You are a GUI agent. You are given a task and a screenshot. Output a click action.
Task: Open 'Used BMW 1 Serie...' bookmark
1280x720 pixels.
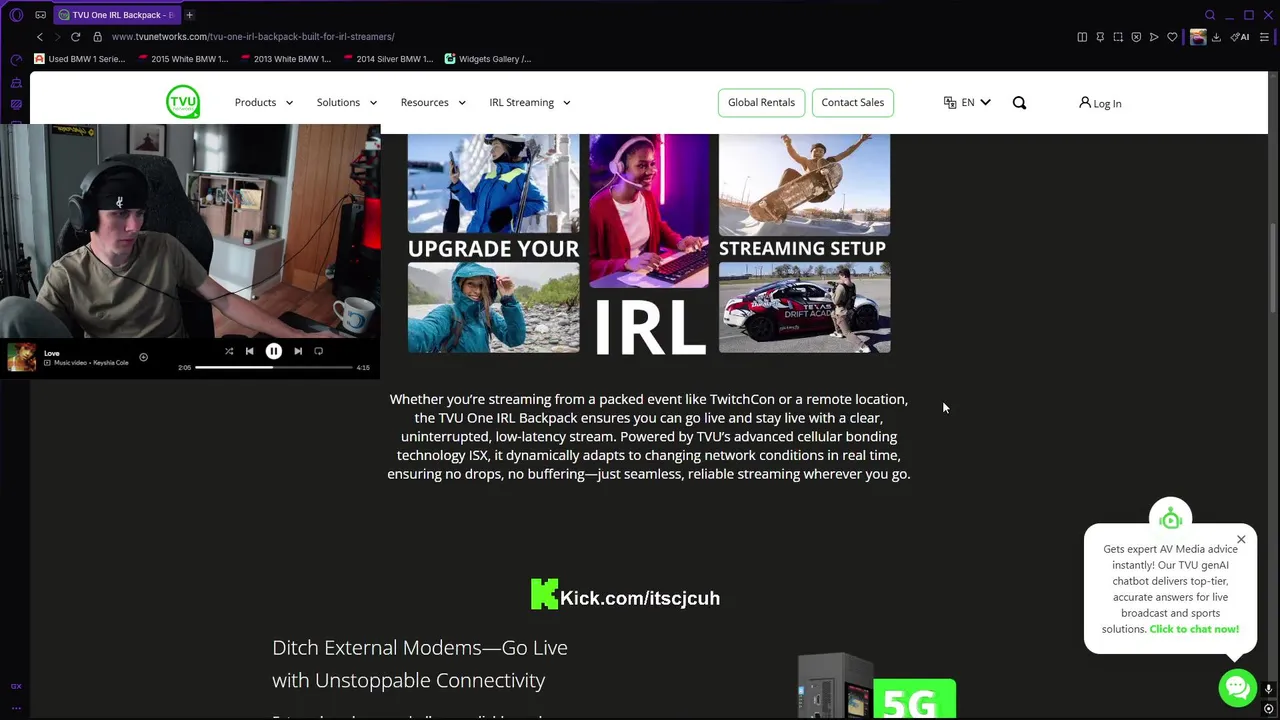(80, 59)
